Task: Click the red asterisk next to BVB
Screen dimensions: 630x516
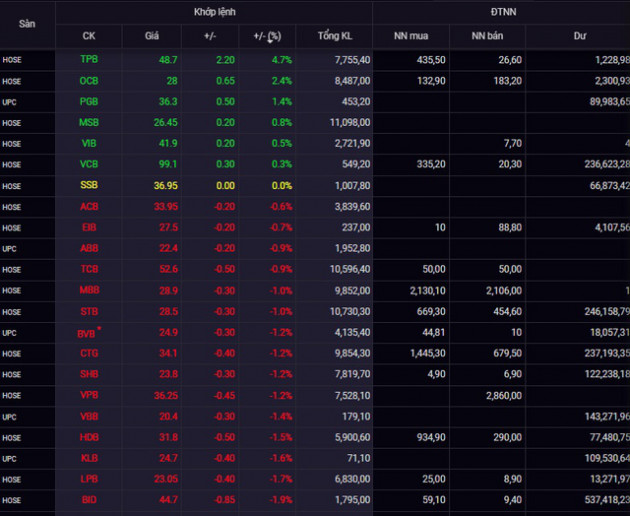Action: point(99,328)
